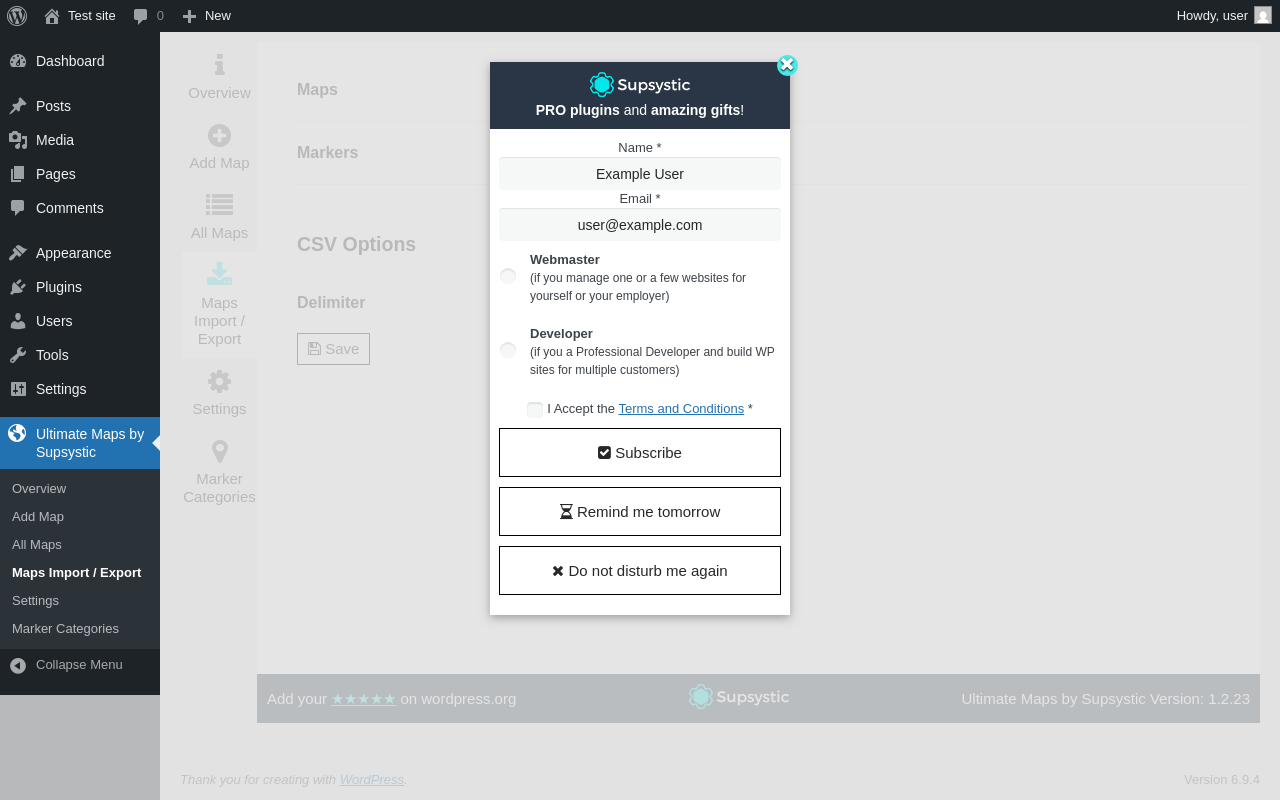Click the Appearance brush icon
This screenshot has width=1280, height=800.
[x=18, y=253]
